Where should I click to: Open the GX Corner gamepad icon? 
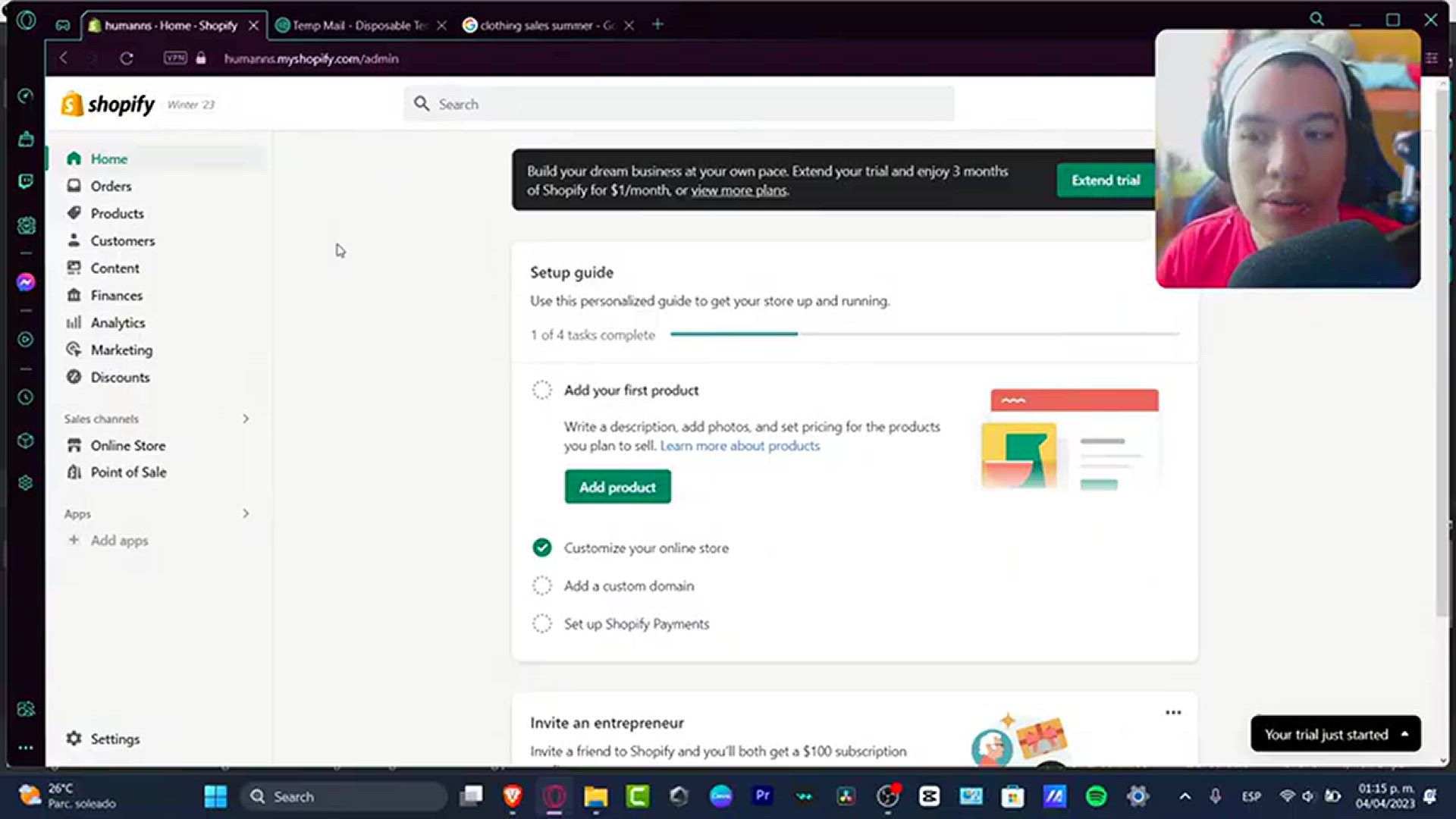(x=63, y=25)
